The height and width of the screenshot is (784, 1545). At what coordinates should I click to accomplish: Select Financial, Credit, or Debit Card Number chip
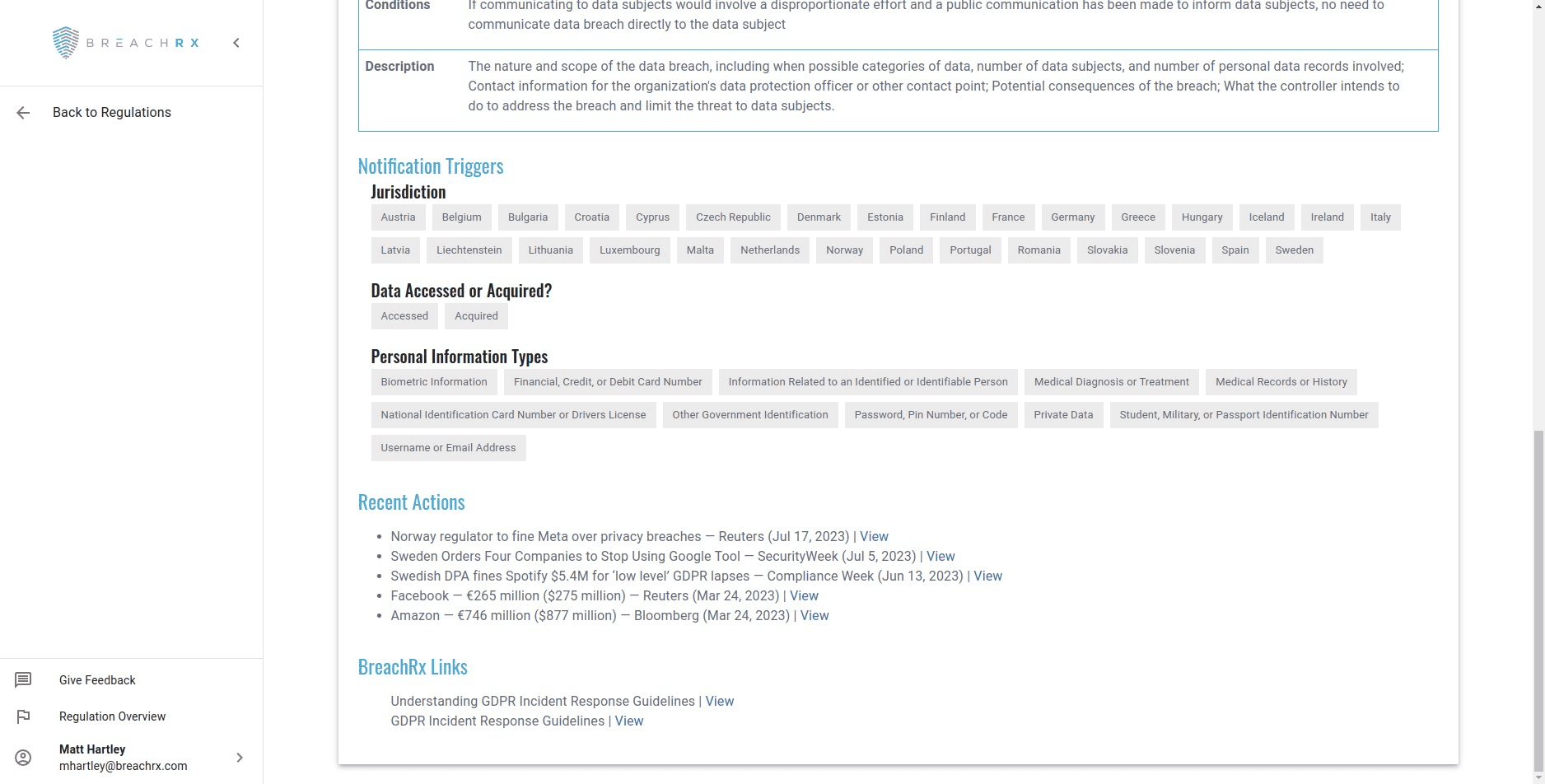[608, 382]
